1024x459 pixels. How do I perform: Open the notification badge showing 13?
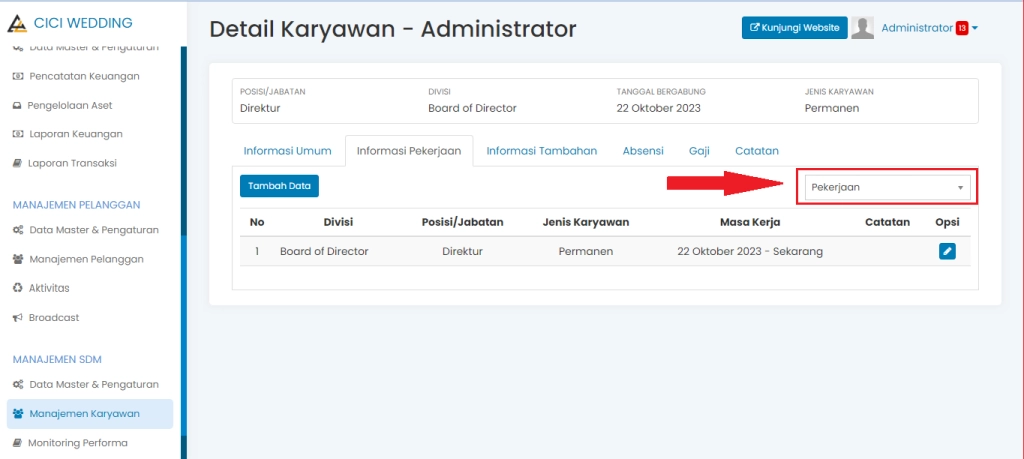(x=961, y=28)
